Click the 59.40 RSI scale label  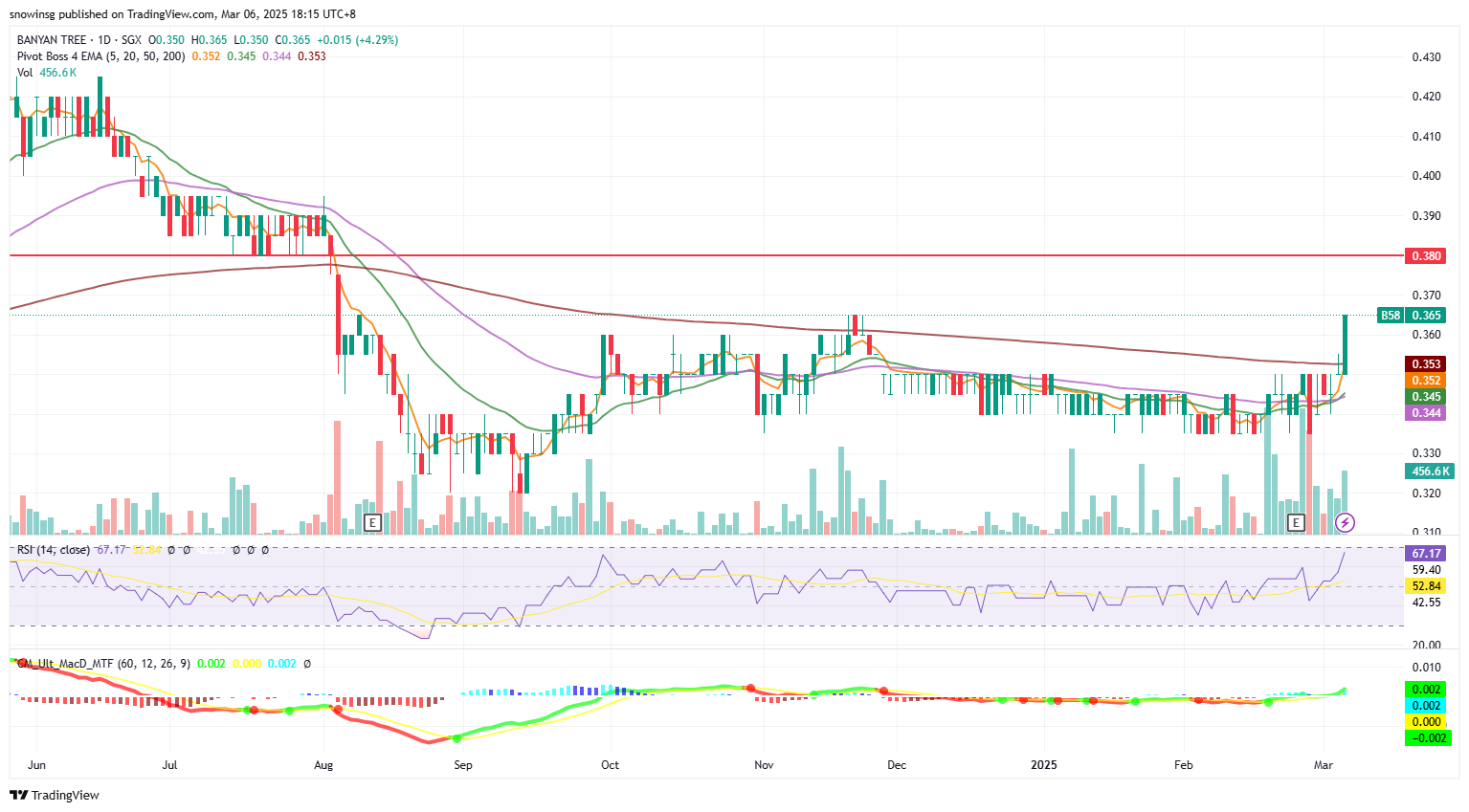click(x=1426, y=569)
